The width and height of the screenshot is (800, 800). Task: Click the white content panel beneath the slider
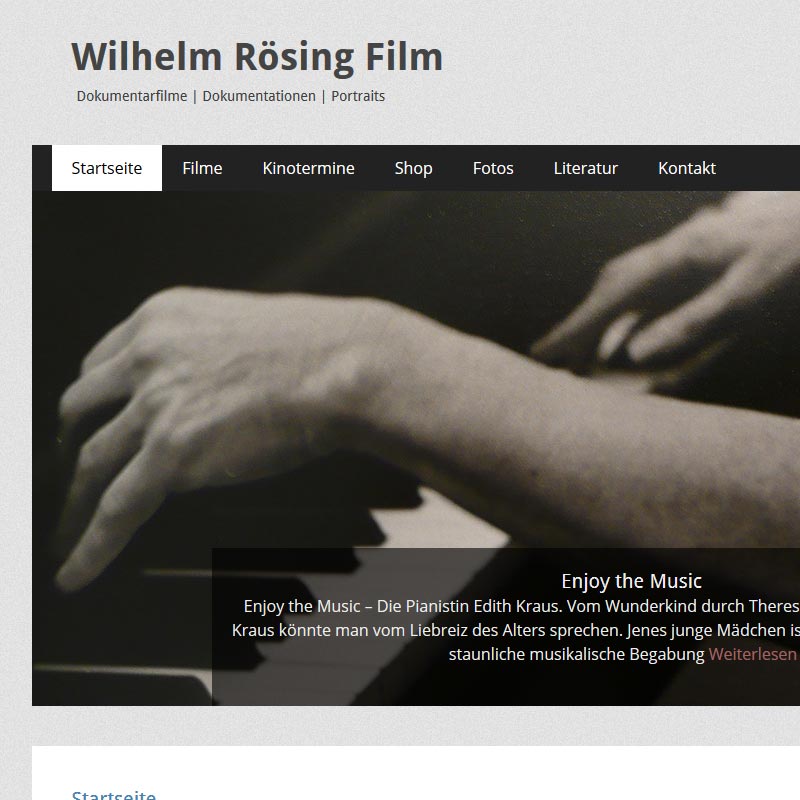coord(416,773)
